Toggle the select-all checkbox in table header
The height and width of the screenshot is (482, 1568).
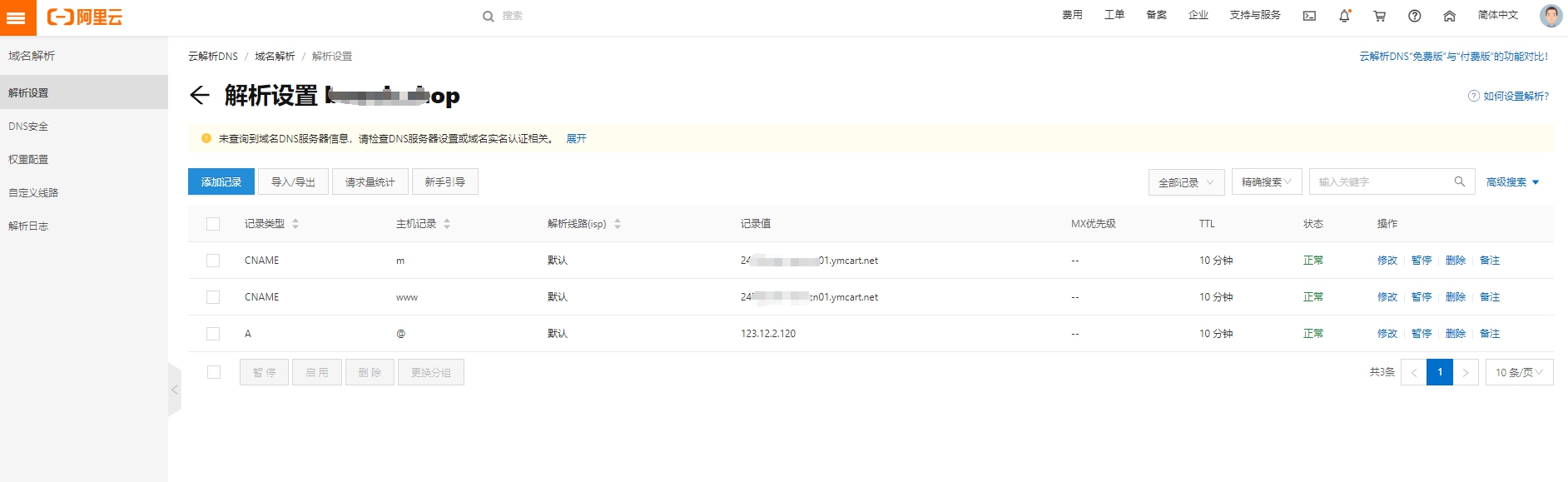pos(213,224)
